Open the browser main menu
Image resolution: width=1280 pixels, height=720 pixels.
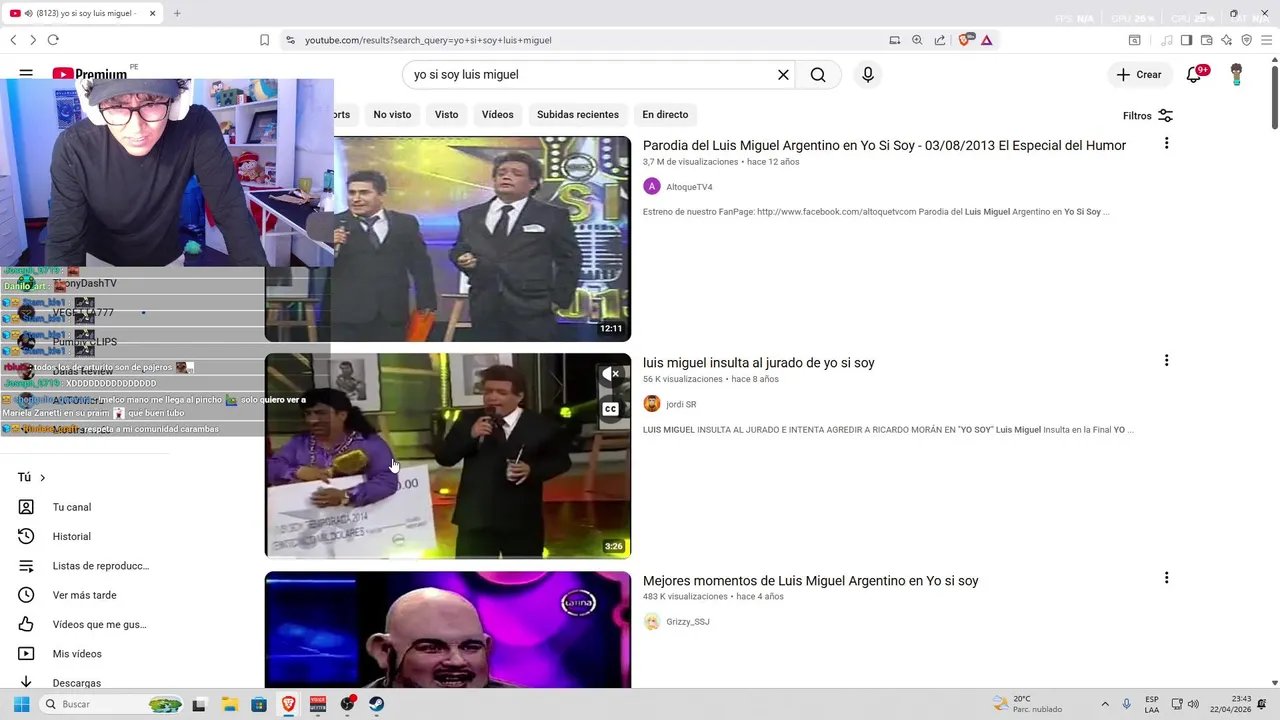coord(1266,40)
